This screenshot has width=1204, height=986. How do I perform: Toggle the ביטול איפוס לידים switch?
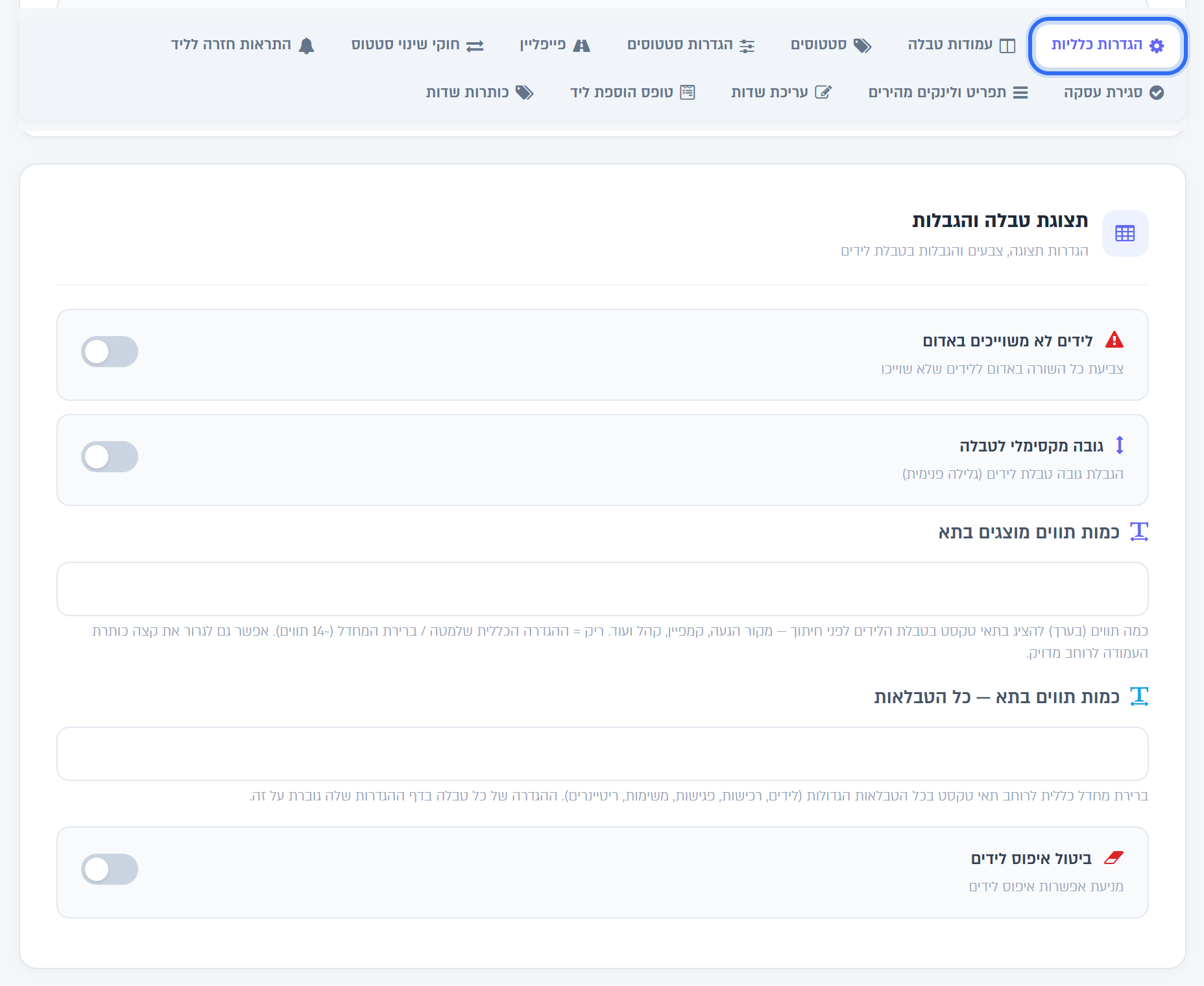110,869
